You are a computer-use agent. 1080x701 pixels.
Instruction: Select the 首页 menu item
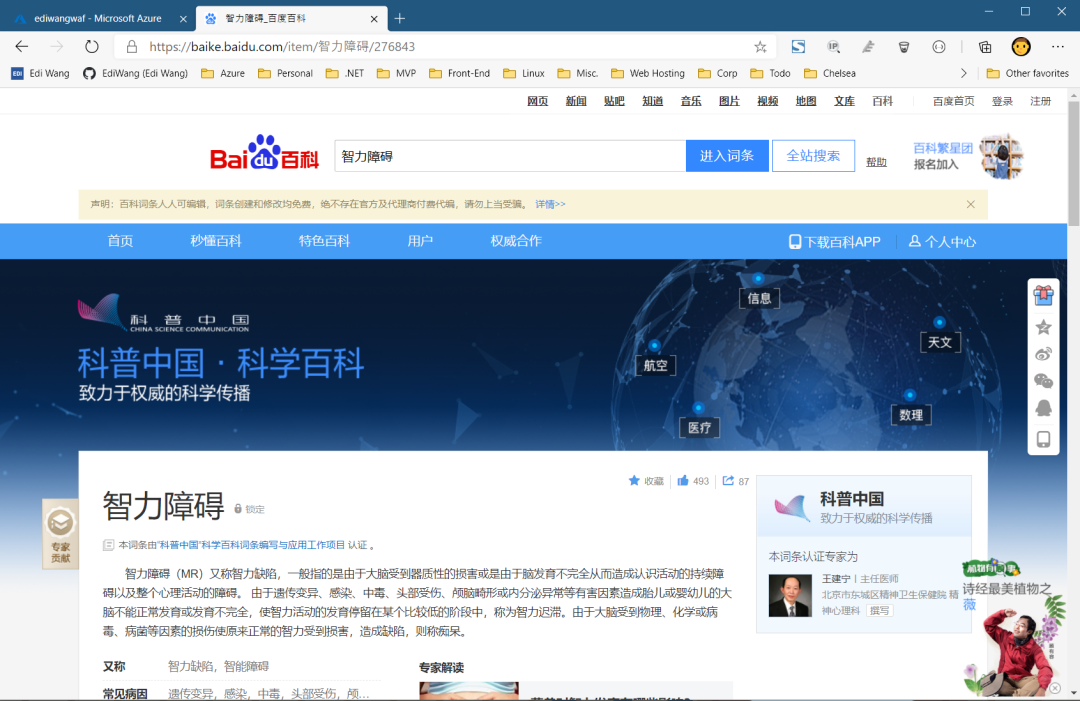pos(121,241)
